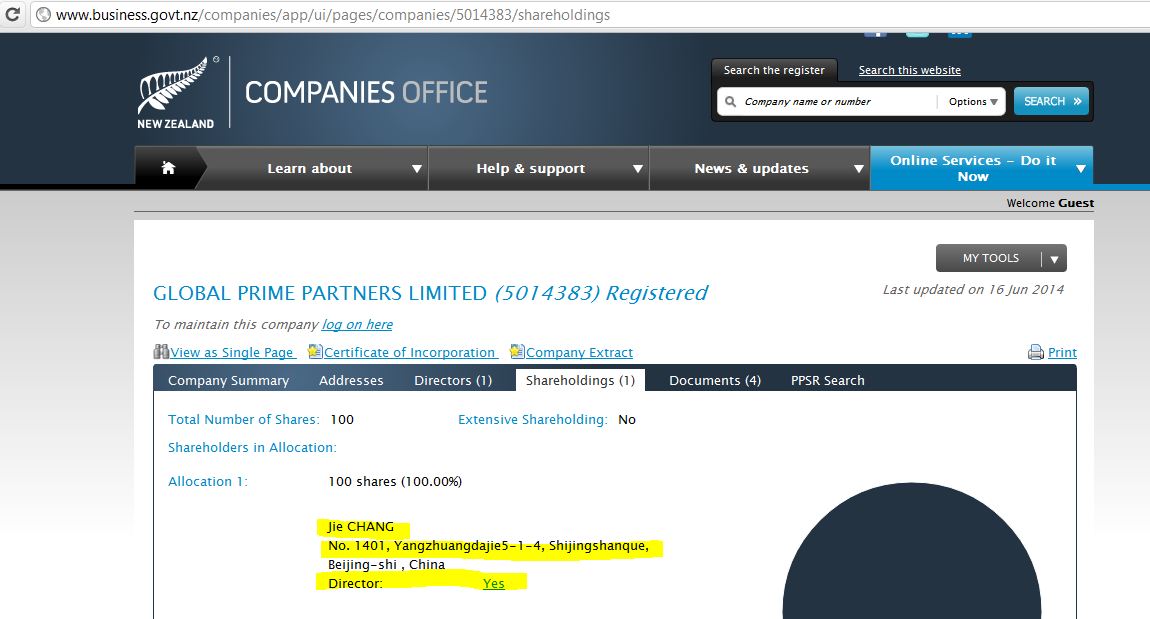Click Total Number of Shares label
This screenshot has height=619, width=1150.
[243, 420]
